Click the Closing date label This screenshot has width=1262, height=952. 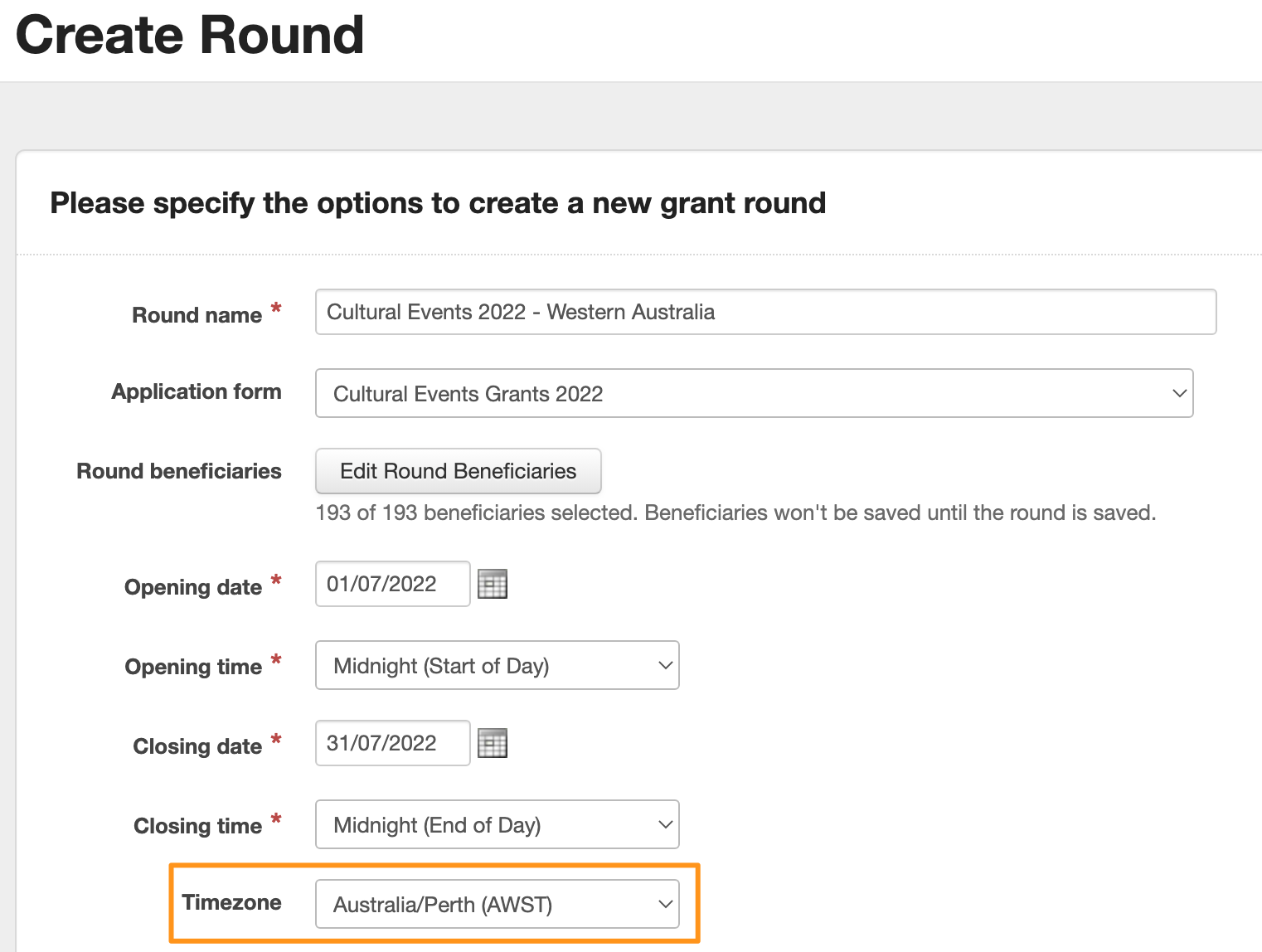197,746
